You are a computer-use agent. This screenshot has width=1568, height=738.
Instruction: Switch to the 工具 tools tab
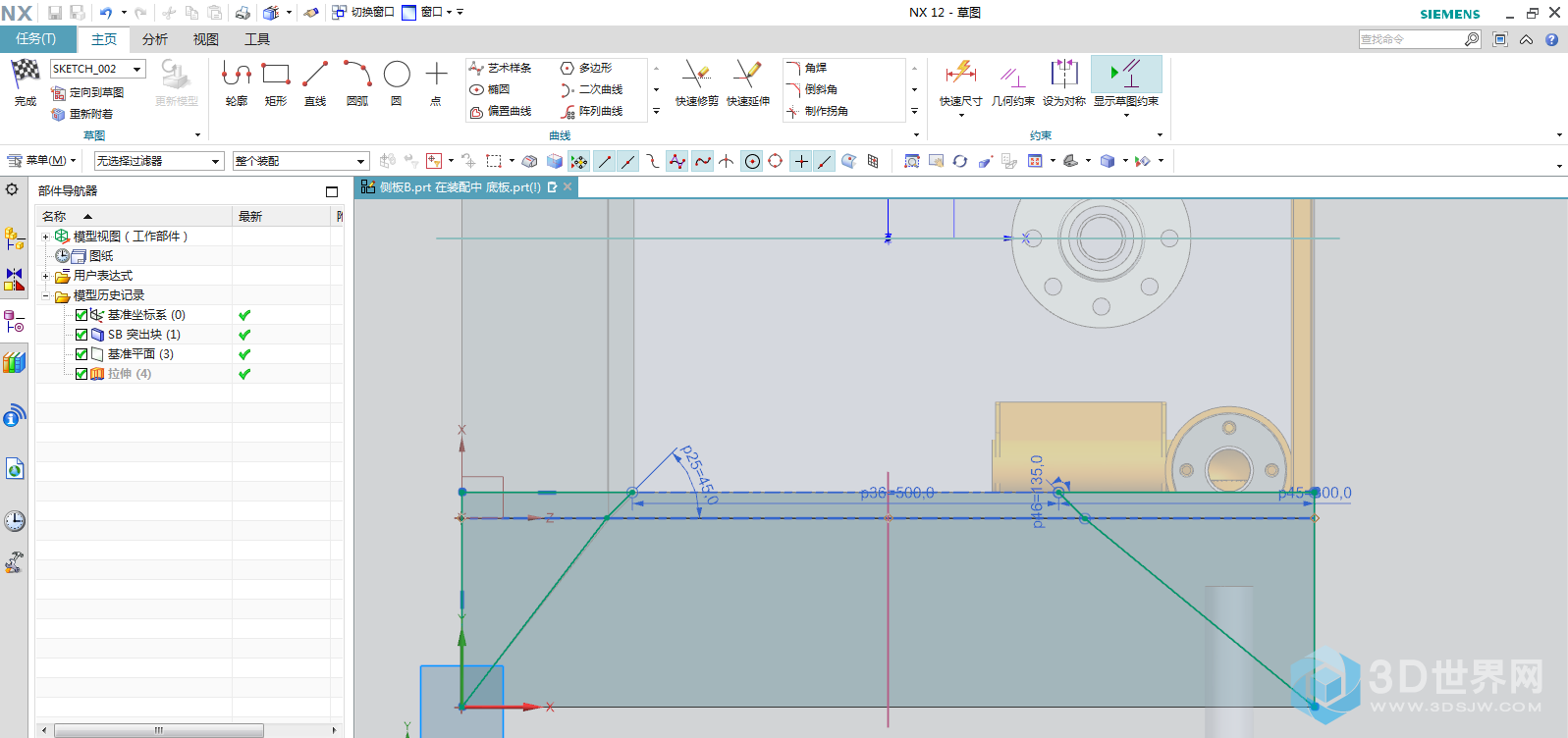(257, 39)
